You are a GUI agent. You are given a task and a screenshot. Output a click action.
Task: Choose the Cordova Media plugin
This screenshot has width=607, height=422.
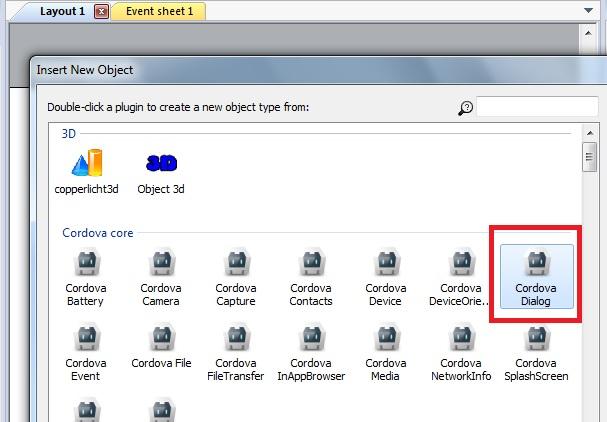tap(386, 353)
